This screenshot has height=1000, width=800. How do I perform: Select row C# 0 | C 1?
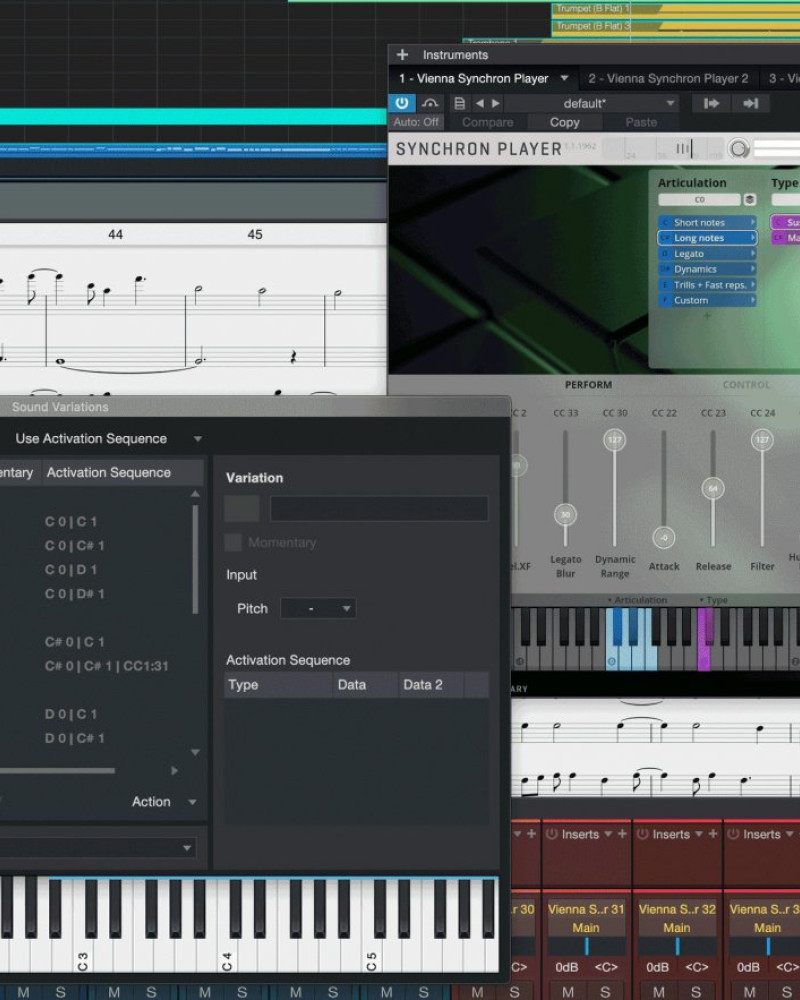75,642
